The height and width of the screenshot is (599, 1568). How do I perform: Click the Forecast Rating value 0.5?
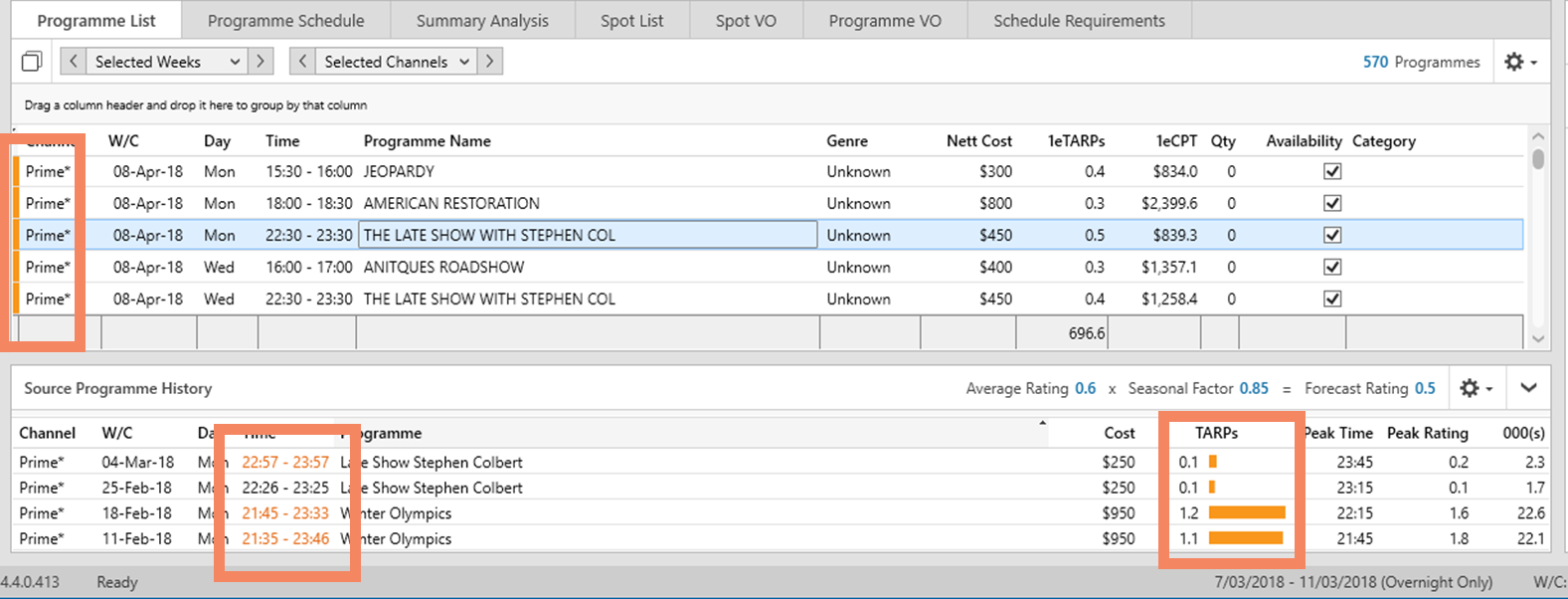click(x=1425, y=388)
